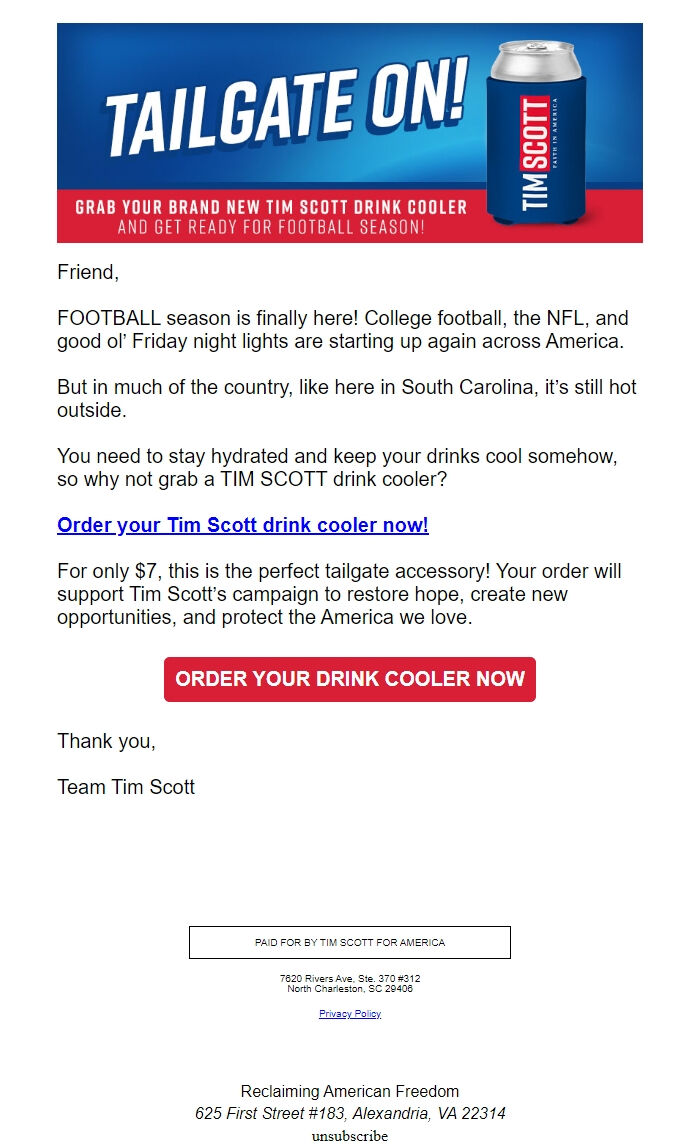
Task: Select the FOOTBALL season paragraph
Action: tap(340, 331)
